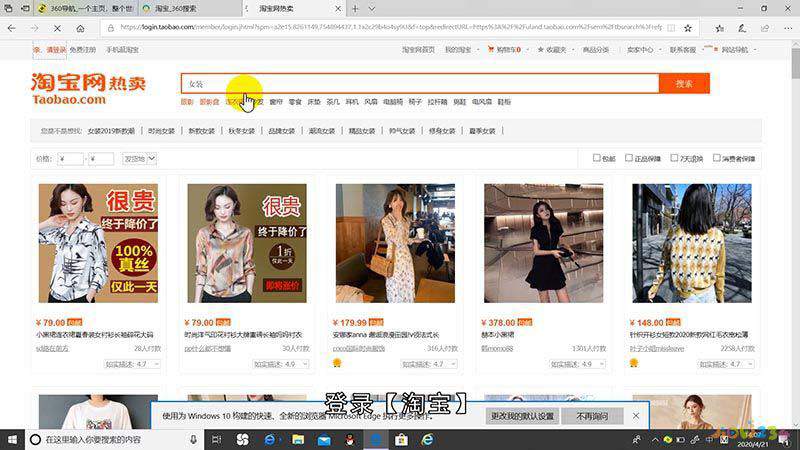Image resolution: width=800 pixels, height=450 pixels.
Task: Click the share icon in Edge toolbar
Action: (x=764, y=29)
